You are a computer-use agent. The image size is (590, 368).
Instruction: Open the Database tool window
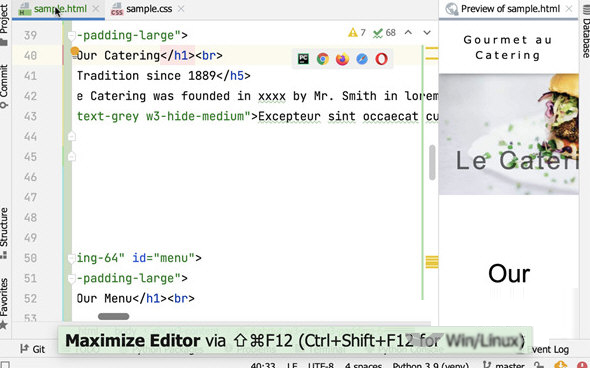pyautogui.click(x=585, y=32)
